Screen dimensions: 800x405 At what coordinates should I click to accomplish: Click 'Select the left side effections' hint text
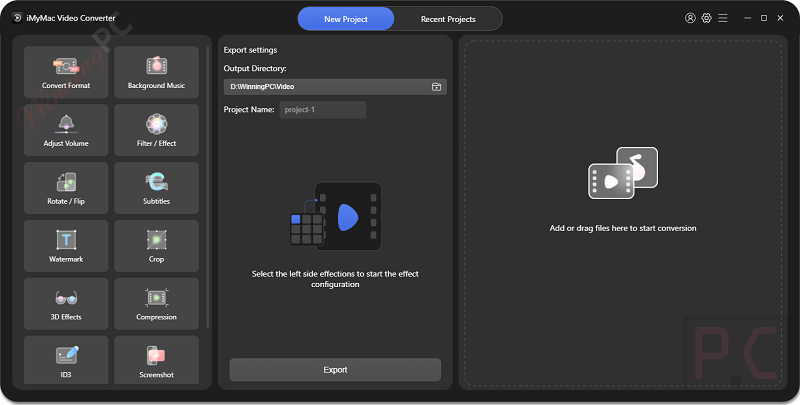tap(335, 279)
